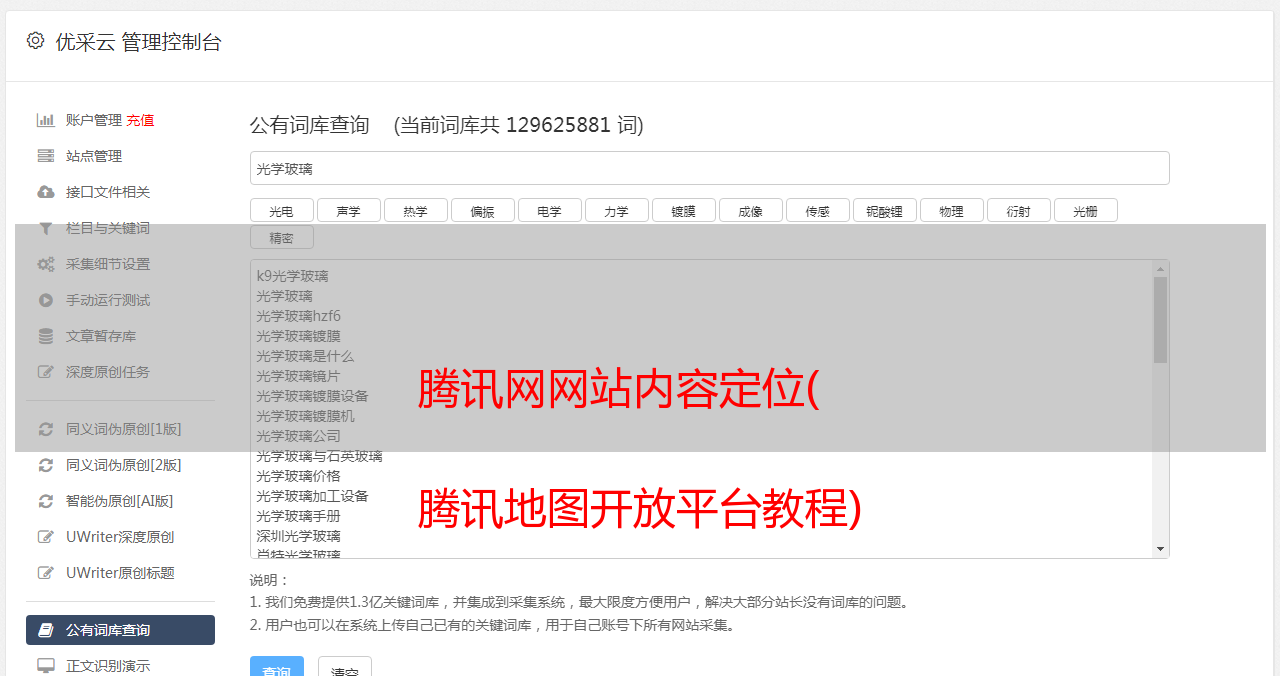
Task: Select the 精密 tag button
Action: 281,237
